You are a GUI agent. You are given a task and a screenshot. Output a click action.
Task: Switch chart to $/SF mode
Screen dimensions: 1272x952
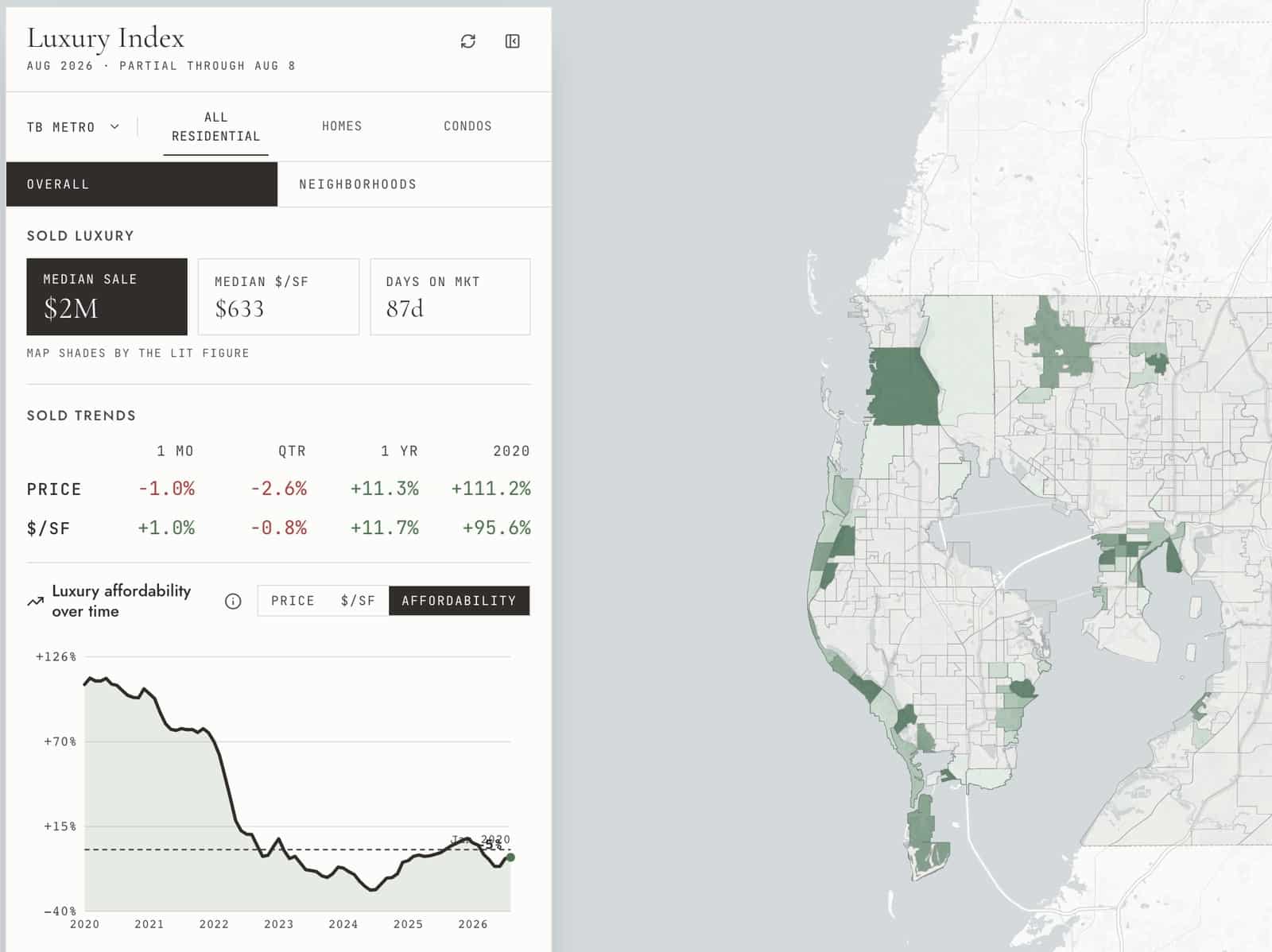pyautogui.click(x=358, y=601)
